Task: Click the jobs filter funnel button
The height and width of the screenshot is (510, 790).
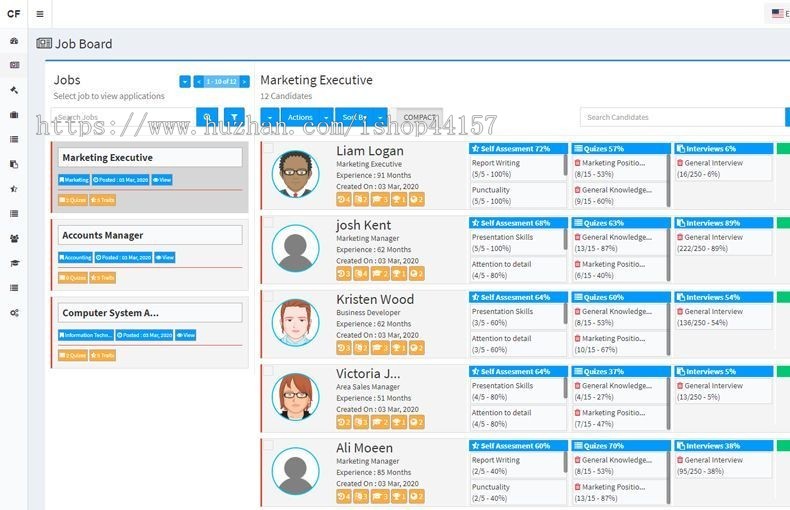Action: click(234, 117)
